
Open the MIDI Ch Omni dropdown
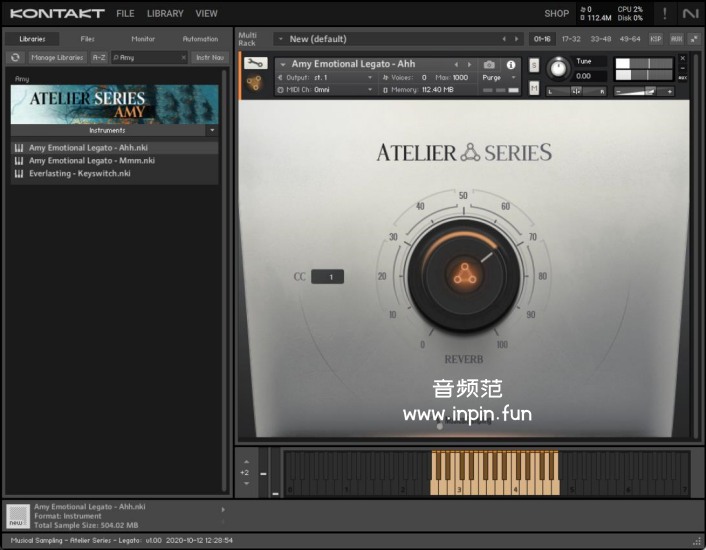(x=324, y=90)
